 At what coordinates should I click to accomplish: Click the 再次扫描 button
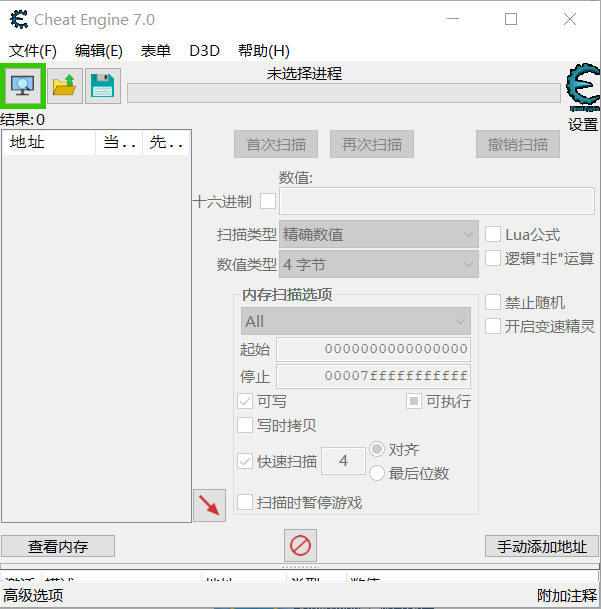[x=372, y=144]
